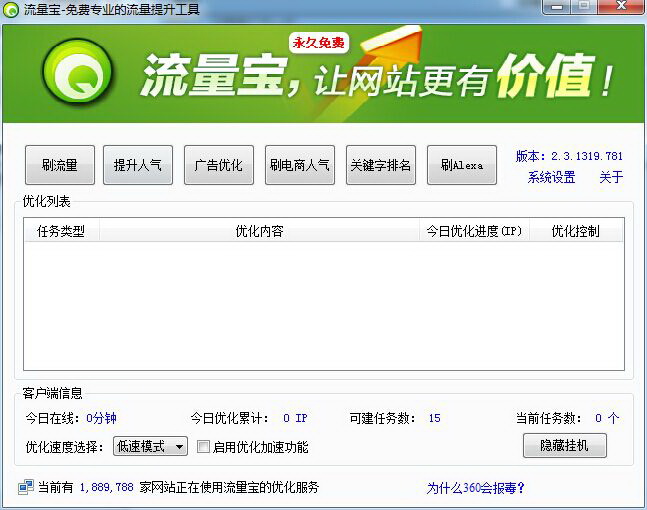Click the 关于 link

point(611,178)
